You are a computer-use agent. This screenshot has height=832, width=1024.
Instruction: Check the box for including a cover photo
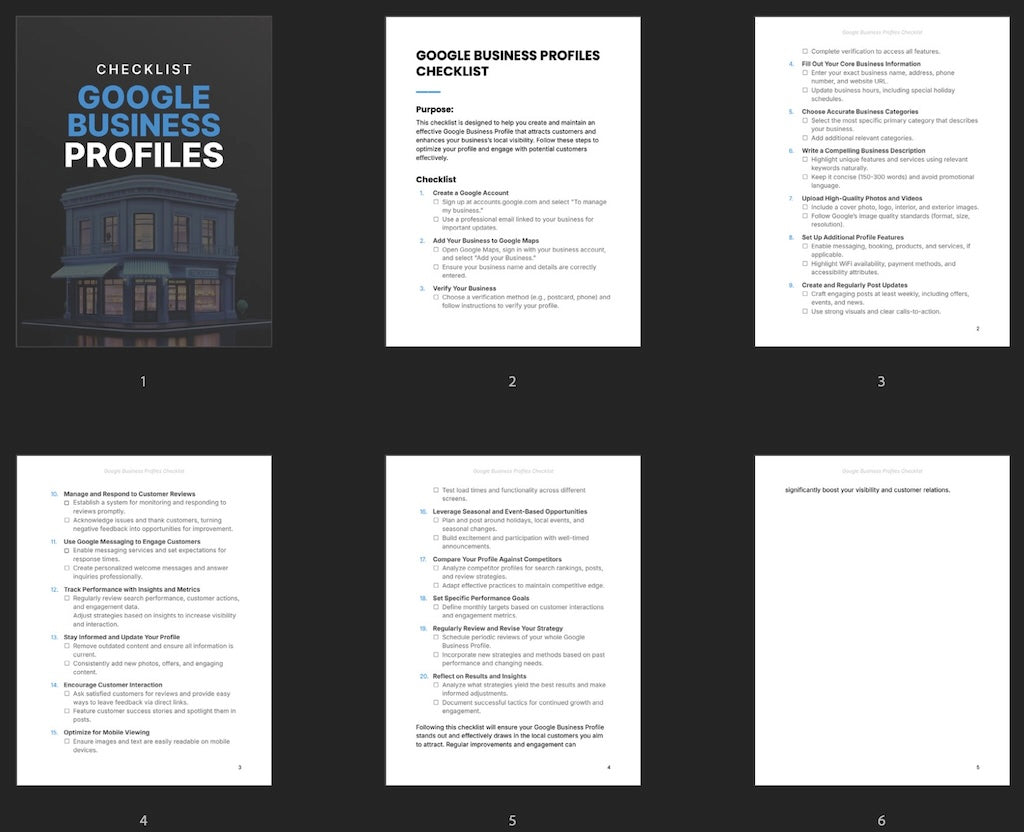pyautogui.click(x=804, y=207)
